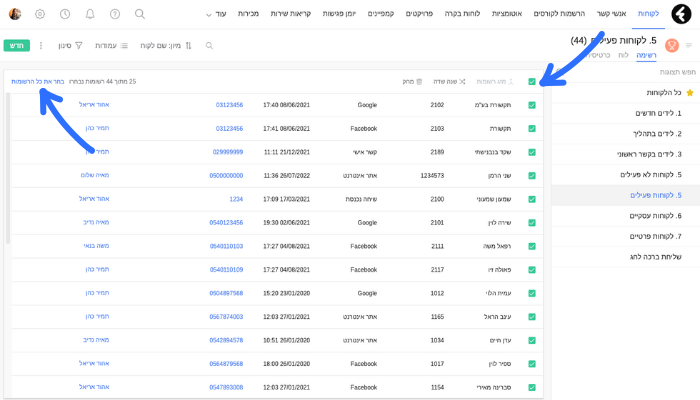Open the three-dot more options menu
The image size is (700, 400).
(41, 46)
